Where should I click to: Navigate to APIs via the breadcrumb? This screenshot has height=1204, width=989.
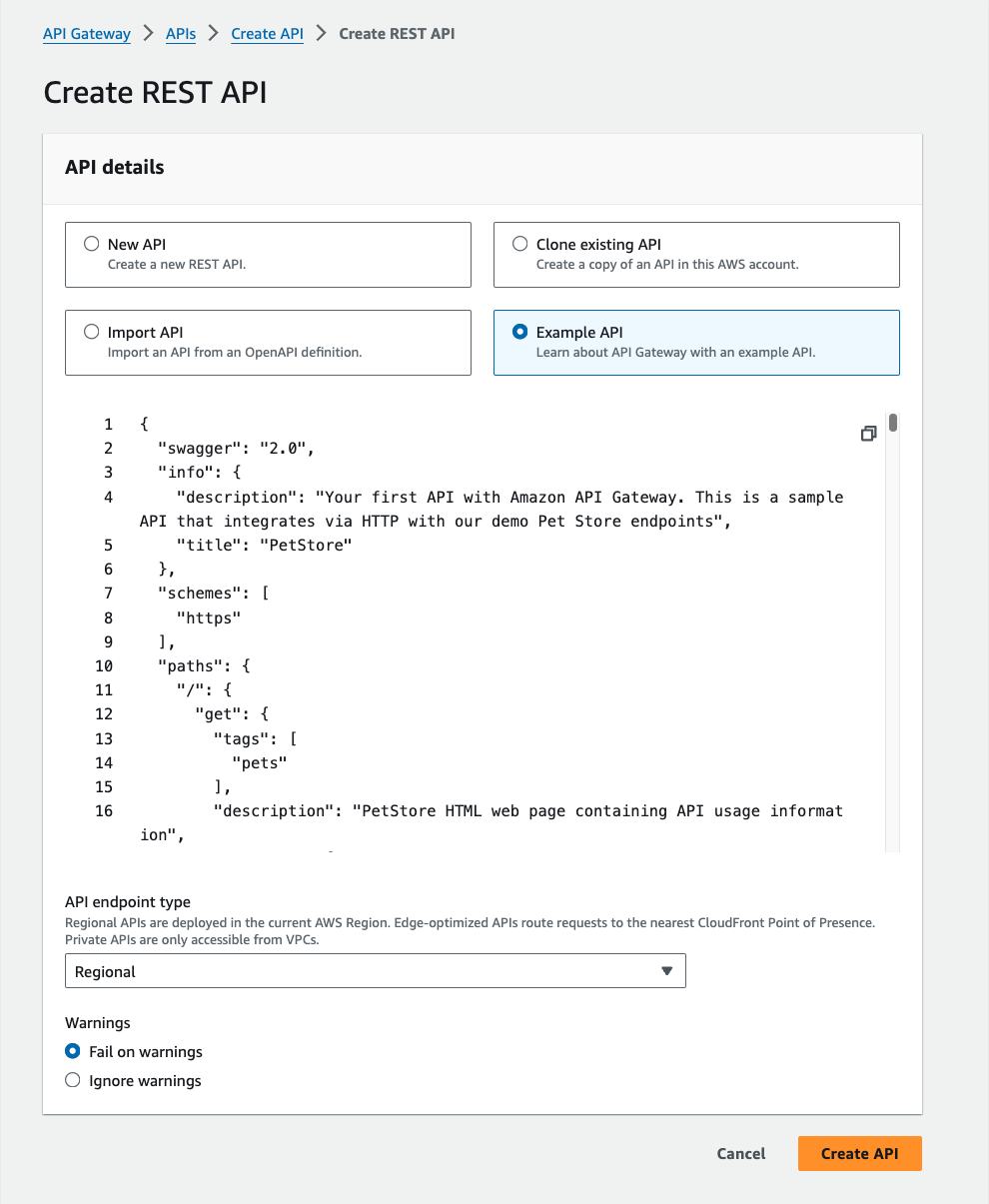181,33
